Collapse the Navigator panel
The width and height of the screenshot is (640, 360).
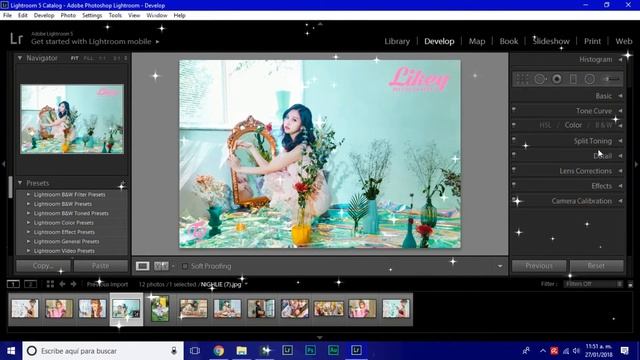(20, 58)
